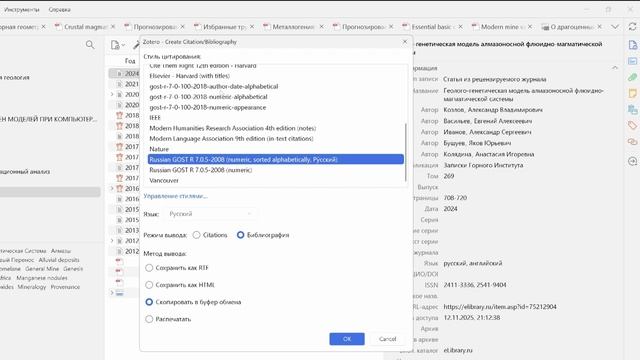Select the Citations output mode radio
Screen dimensions: 640x360
tap(197, 235)
